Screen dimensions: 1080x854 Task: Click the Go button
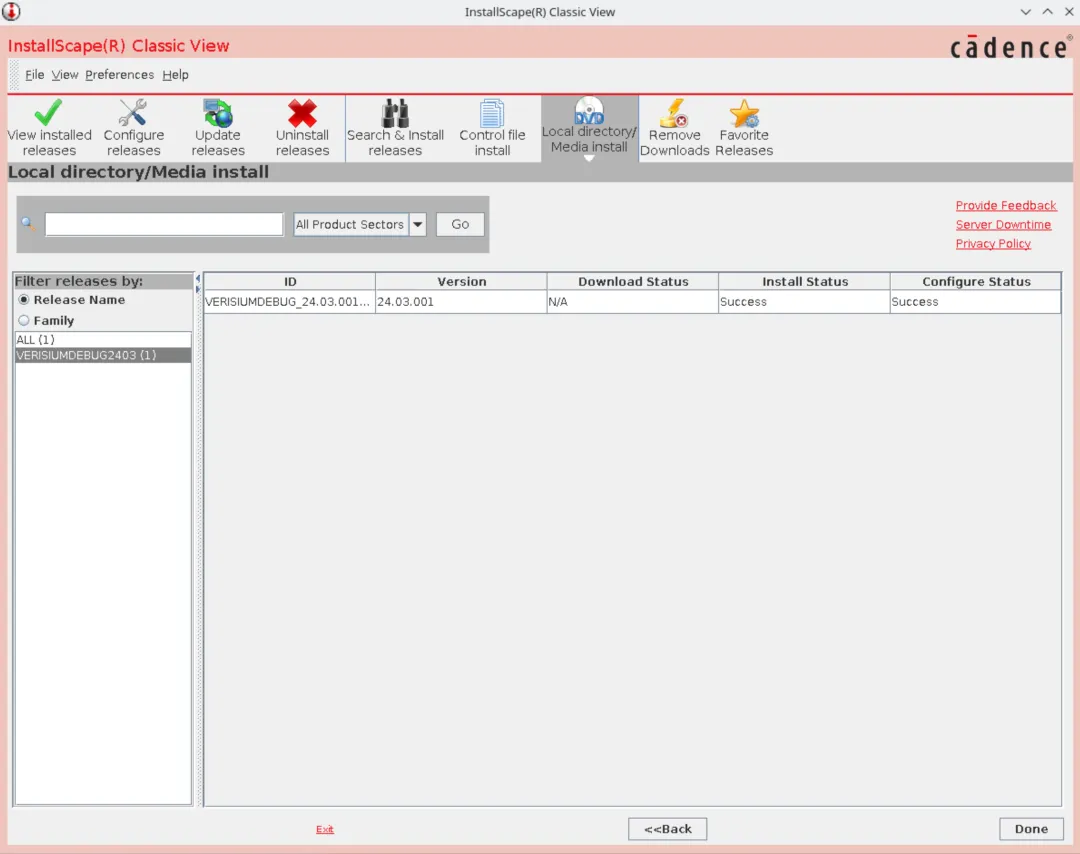pos(460,225)
